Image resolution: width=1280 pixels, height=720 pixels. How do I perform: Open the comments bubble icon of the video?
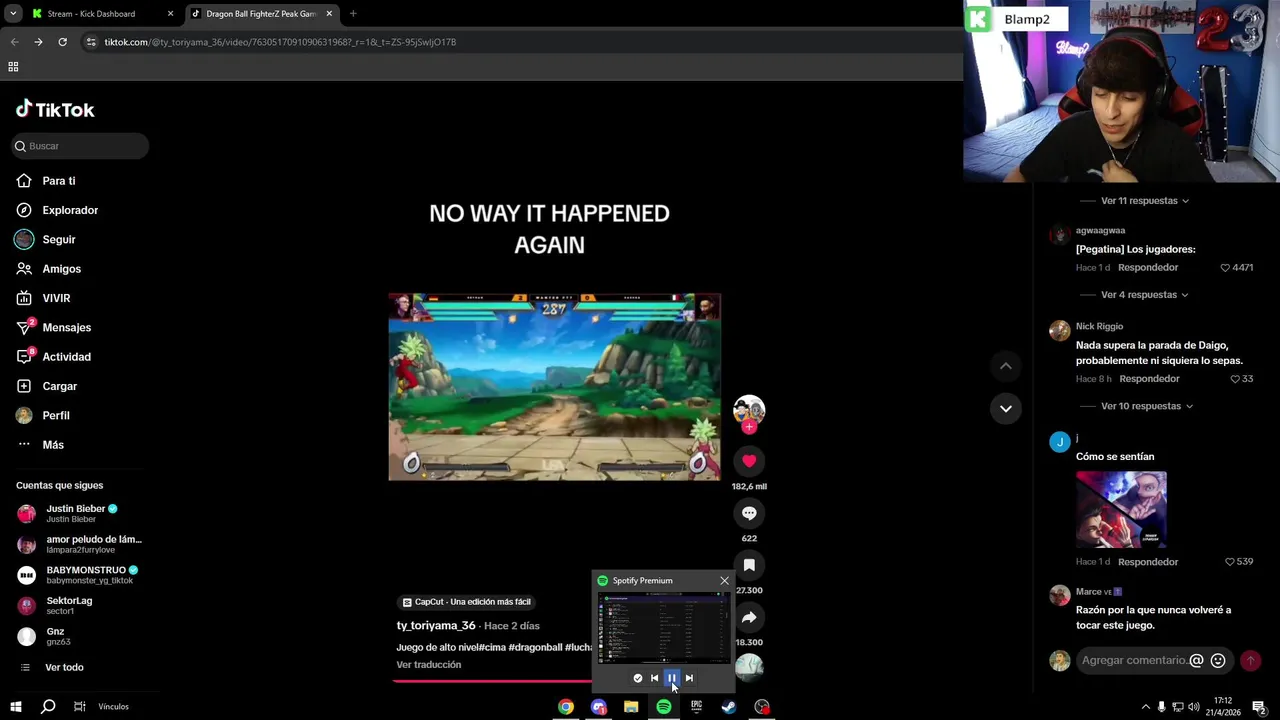click(x=749, y=513)
